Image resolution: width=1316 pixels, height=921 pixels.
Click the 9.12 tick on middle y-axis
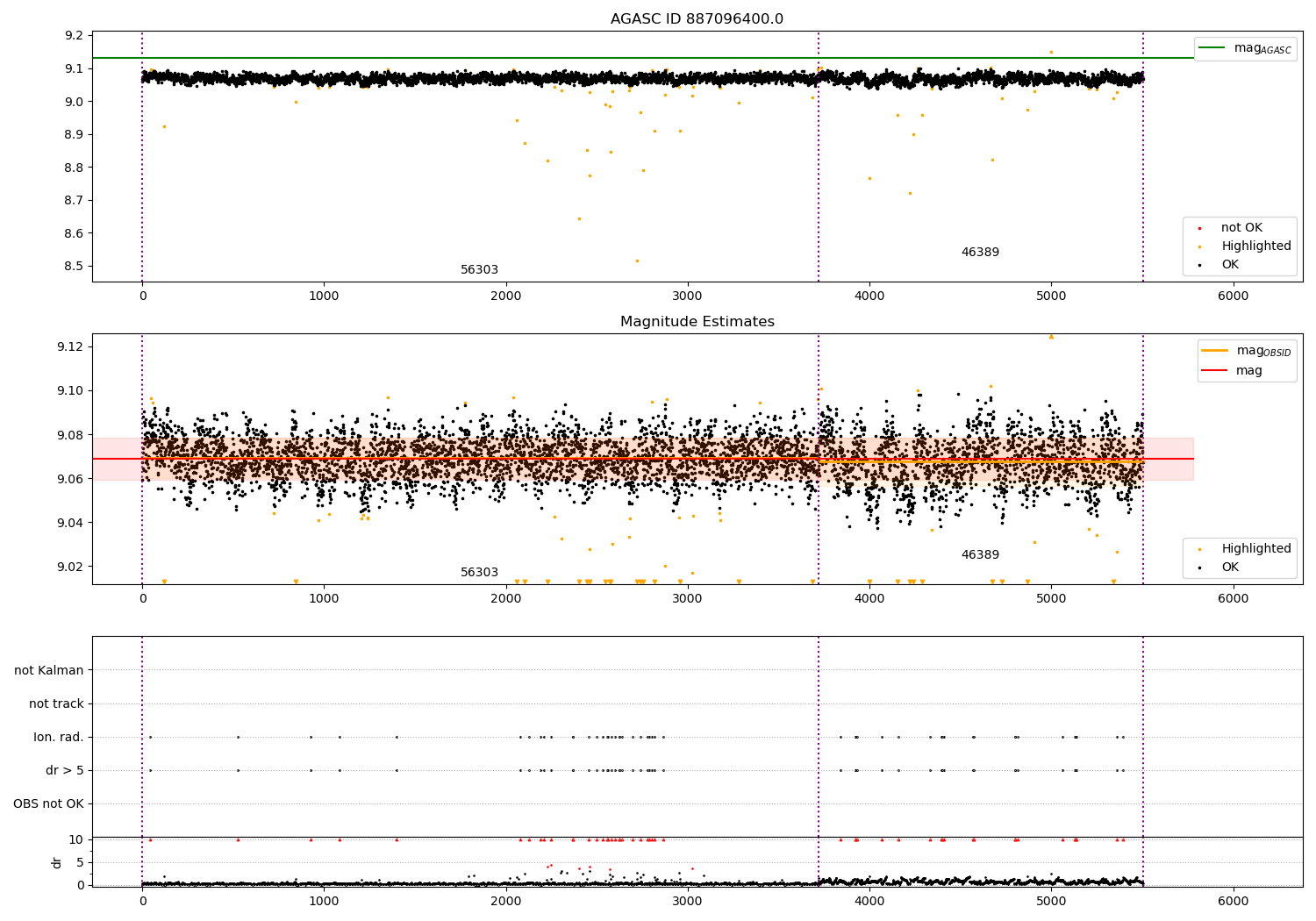[72, 346]
